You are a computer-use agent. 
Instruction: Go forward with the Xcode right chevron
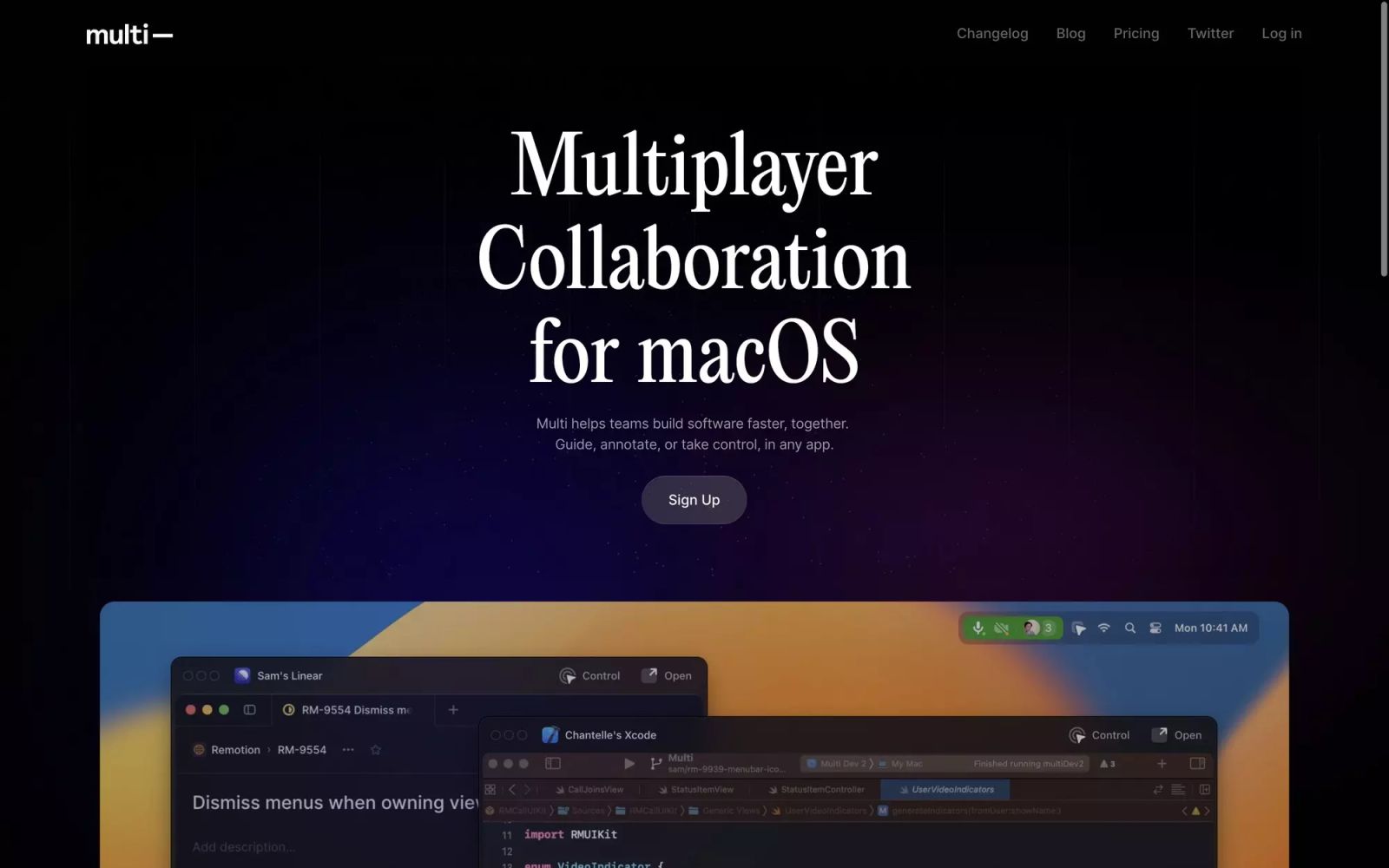click(x=527, y=789)
